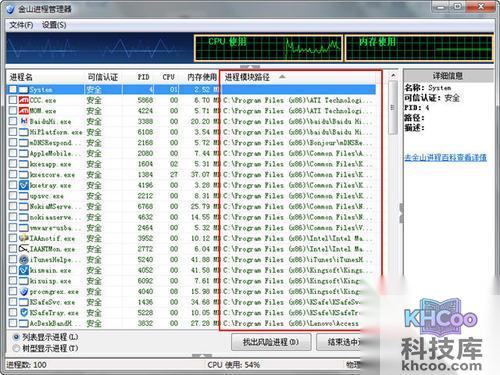Collapse the top graph panel handle

(249, 67)
